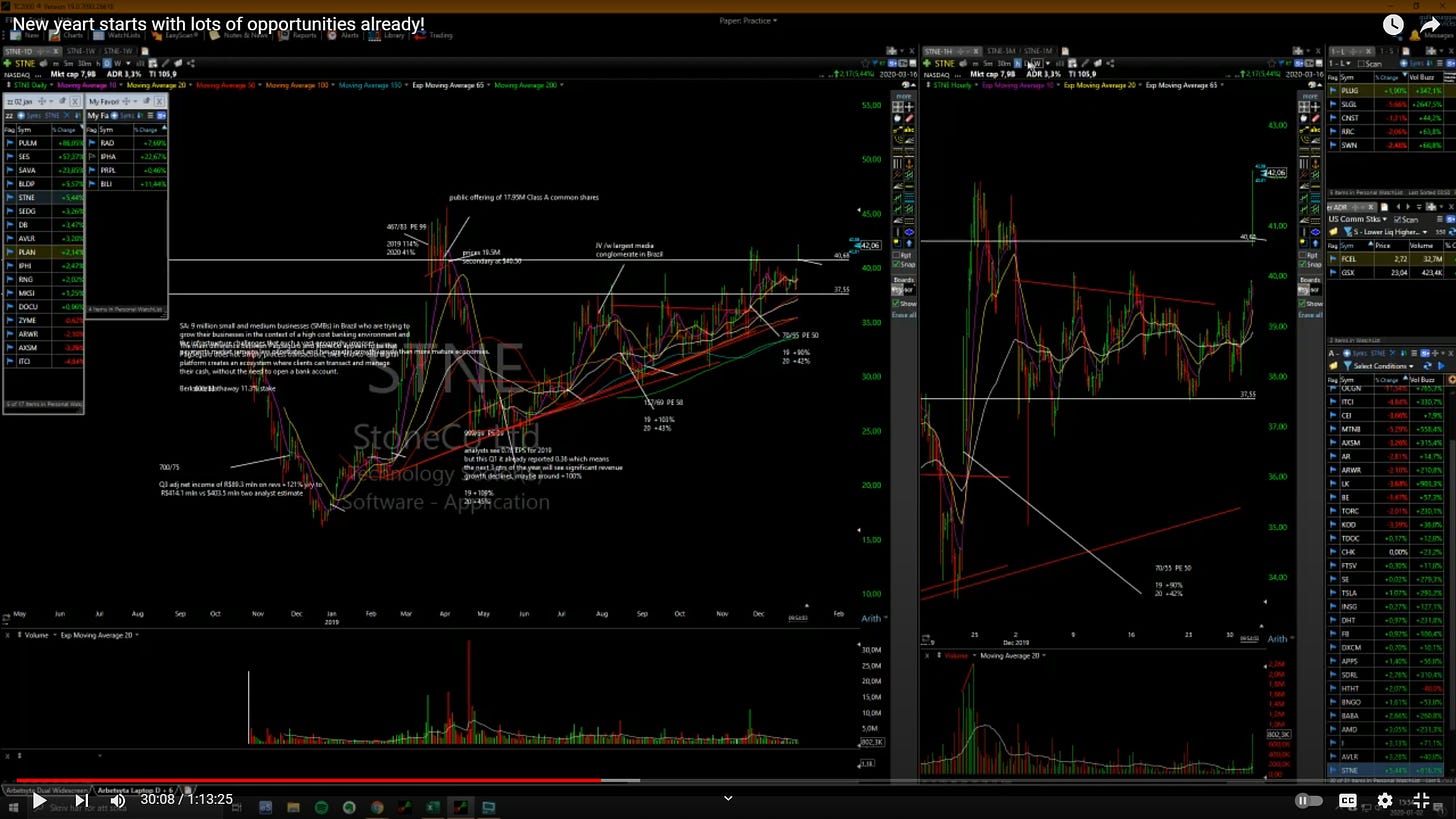Select 30m timeframe on left chart
Viewport: 1456px width, 819px height.
tap(85, 63)
